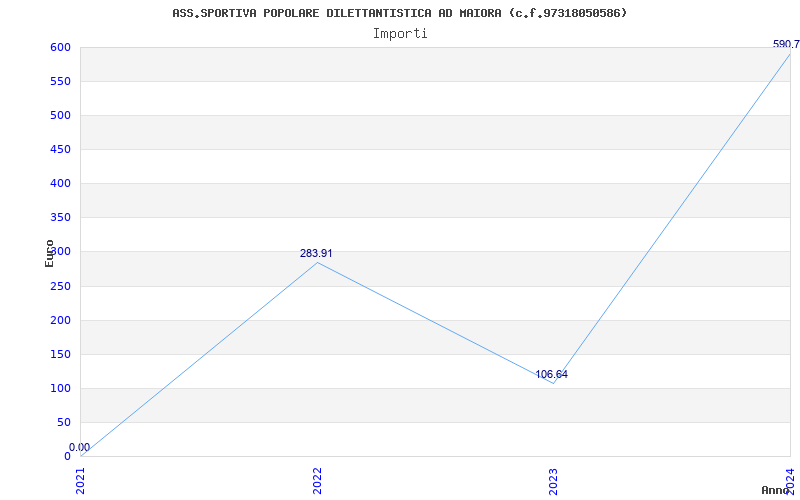The image size is (800, 500).
Task: Click the chart title ASS.SPORTIVA POPOLARE DILETTANTISTICA AD MAIORA
Action: pos(399,13)
